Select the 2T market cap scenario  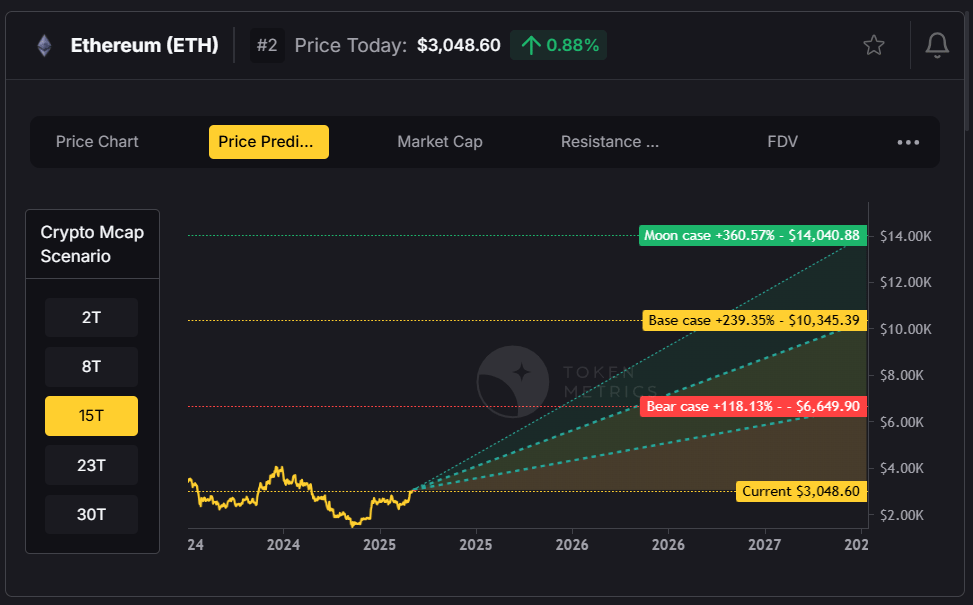pos(91,318)
